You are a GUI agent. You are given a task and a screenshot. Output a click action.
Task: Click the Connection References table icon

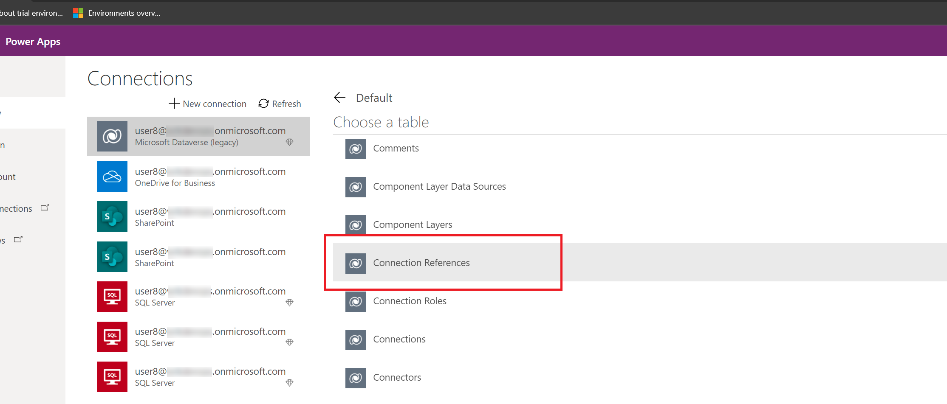point(356,263)
